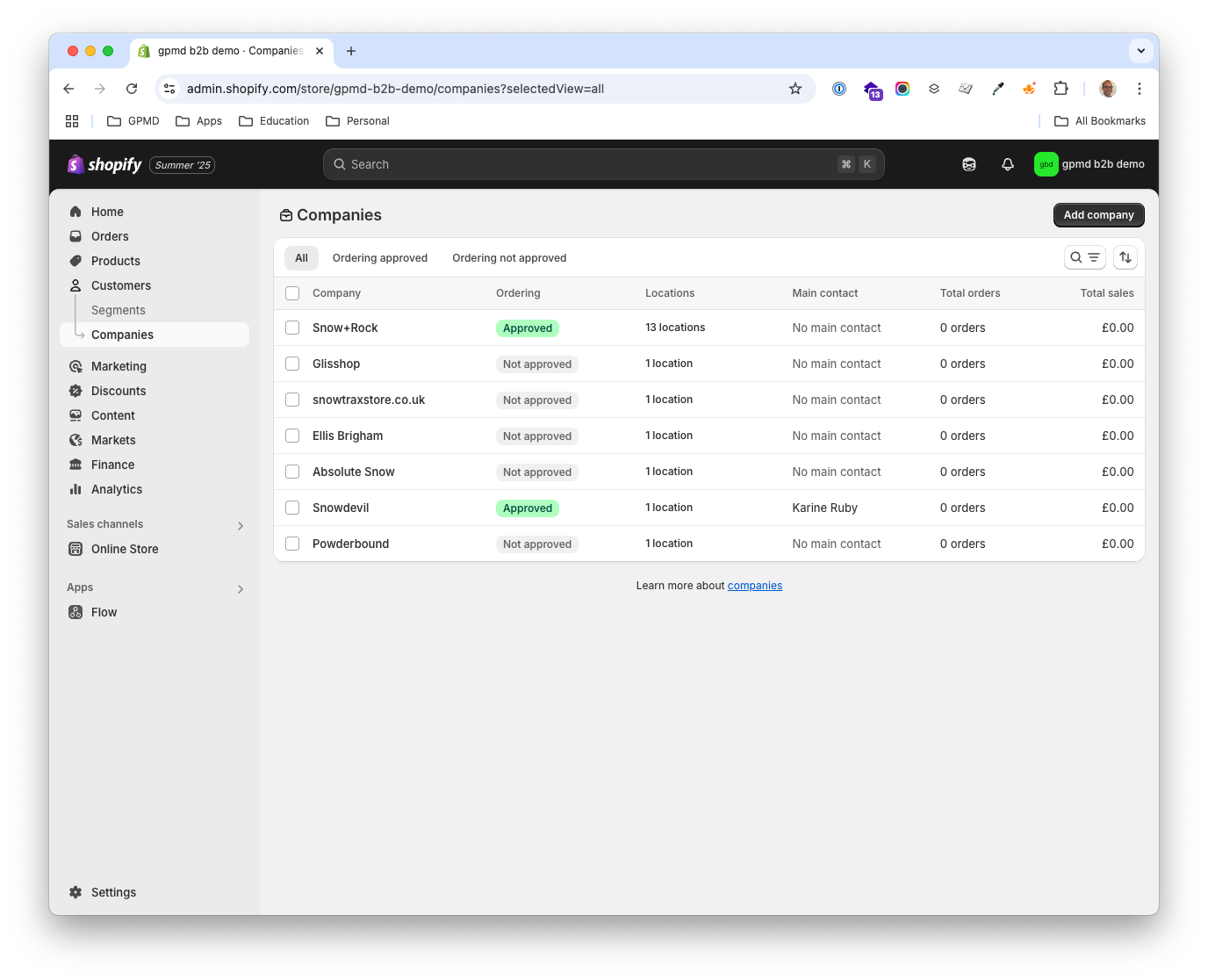Click the Markets globe icon

pyautogui.click(x=75, y=440)
